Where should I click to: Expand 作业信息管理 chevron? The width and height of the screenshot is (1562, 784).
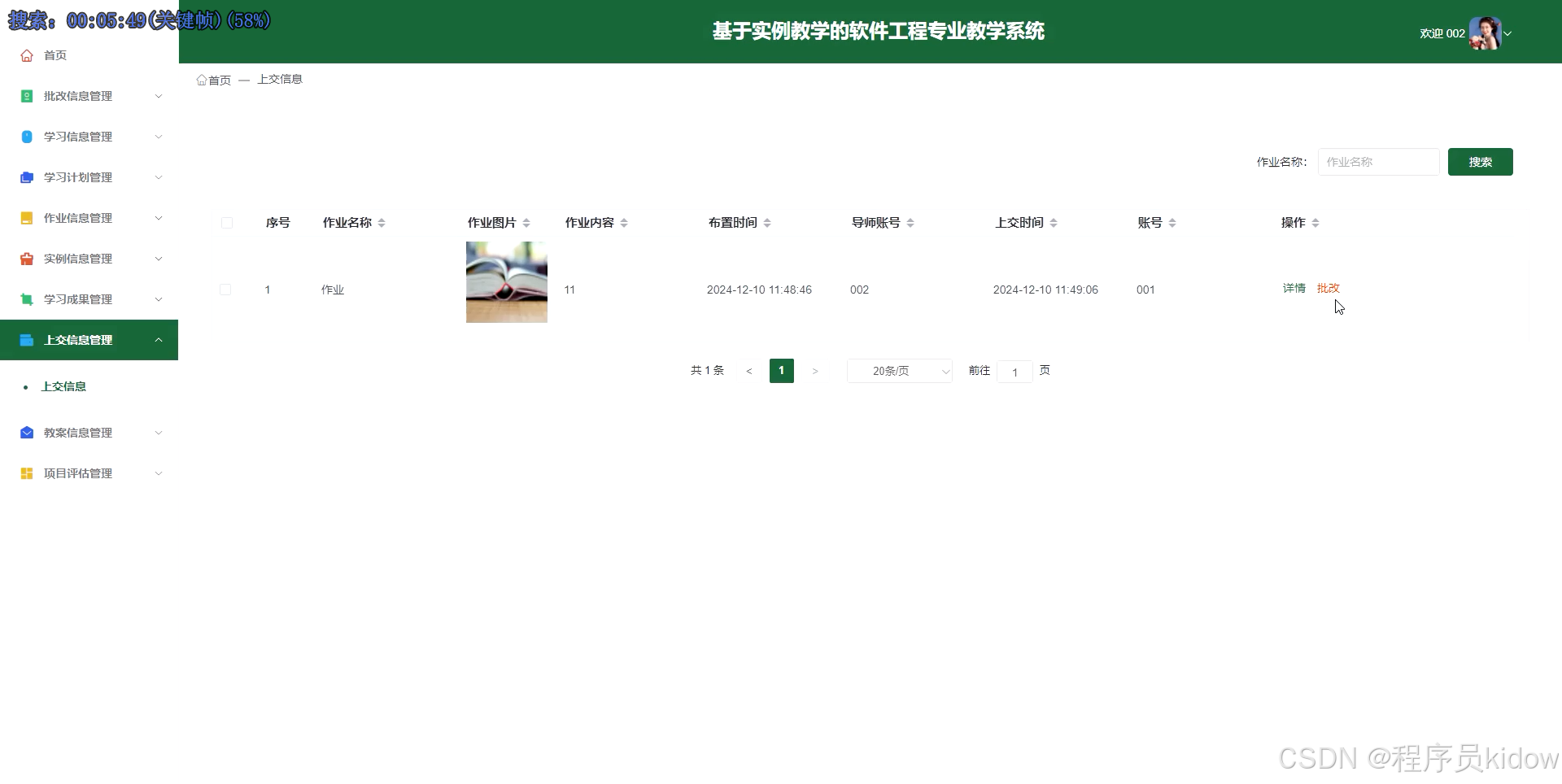tap(159, 218)
